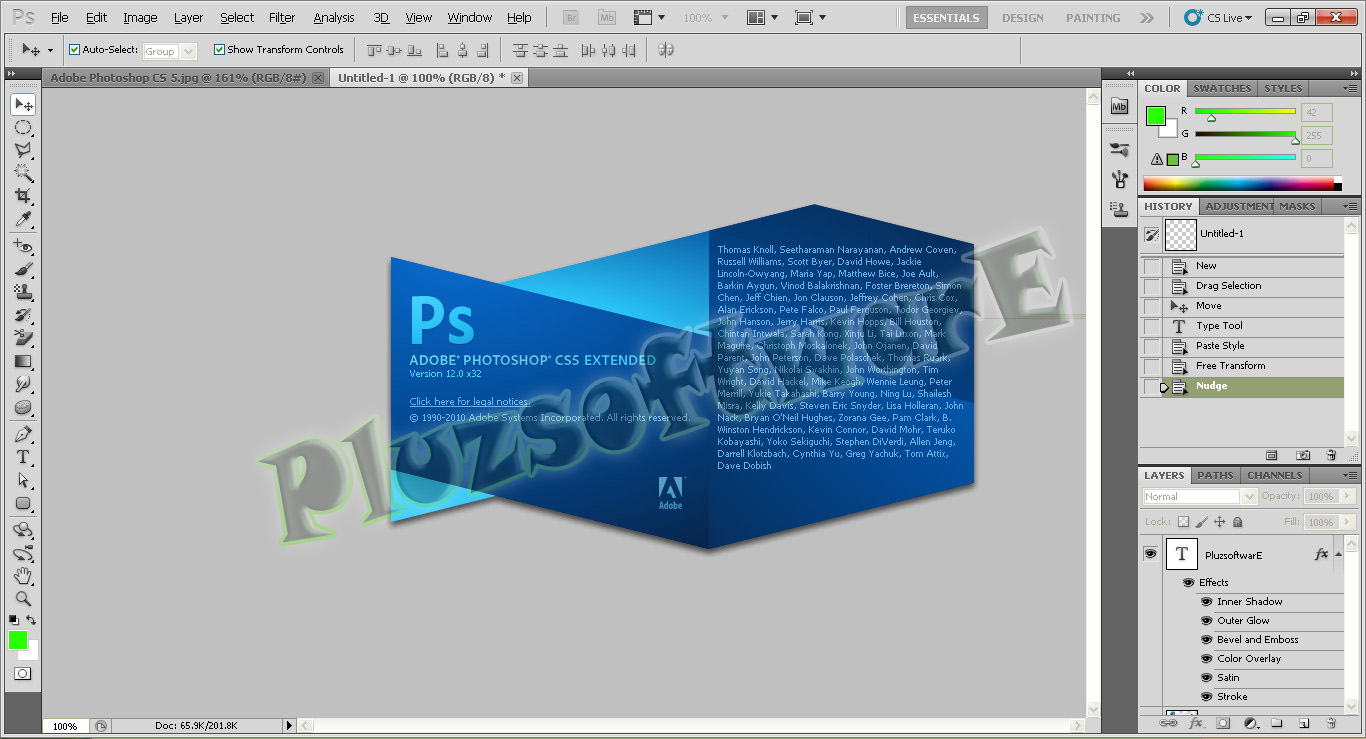The image size is (1366, 739).
Task: Select the Magic Wand tool
Action: click(23, 173)
